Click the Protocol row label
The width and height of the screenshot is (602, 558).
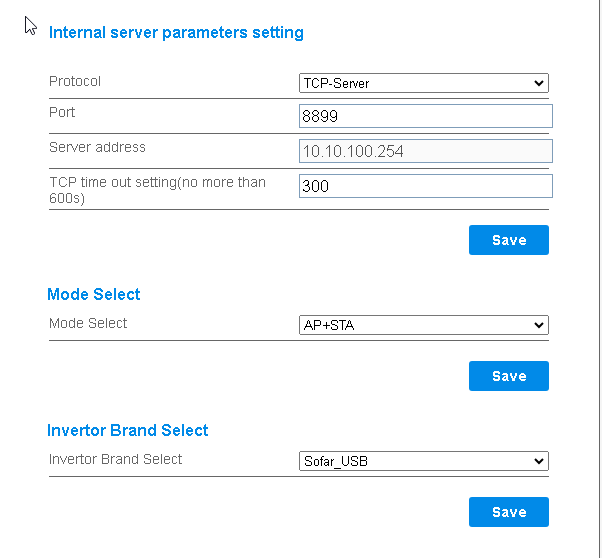[75, 81]
